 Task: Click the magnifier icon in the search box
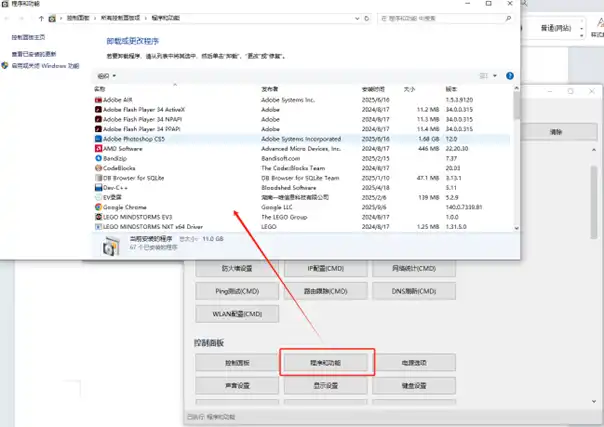click(508, 18)
